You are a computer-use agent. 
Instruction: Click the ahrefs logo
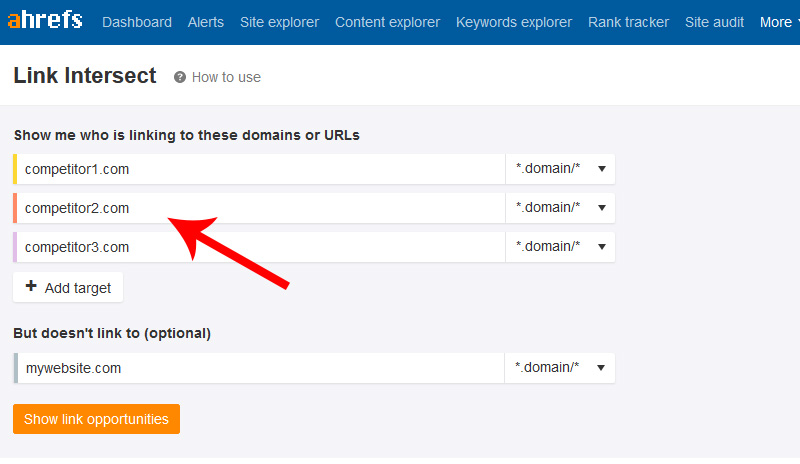45,20
